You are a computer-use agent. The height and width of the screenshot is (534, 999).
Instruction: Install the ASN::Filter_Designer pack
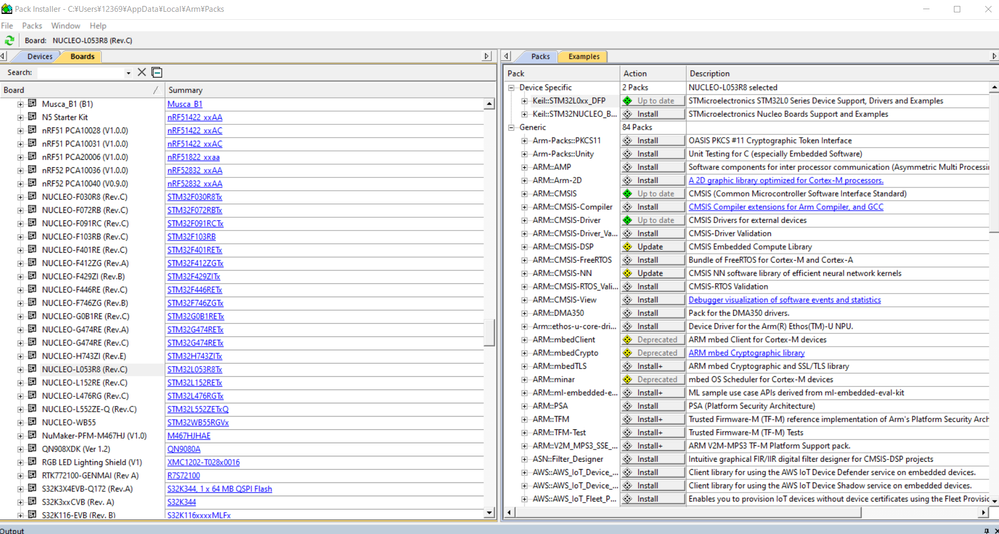653,459
